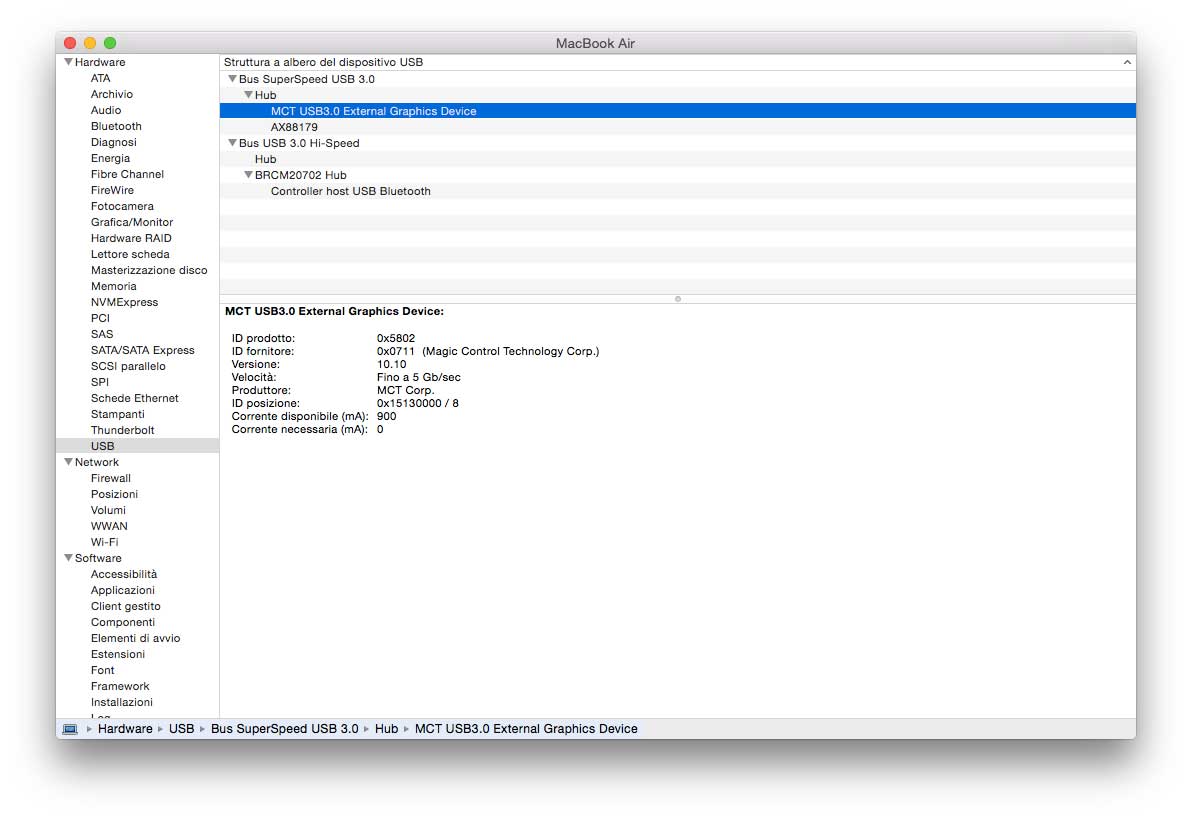Click Hub in the bottom path bar
Screen dimensions: 1192x819
[386, 729]
